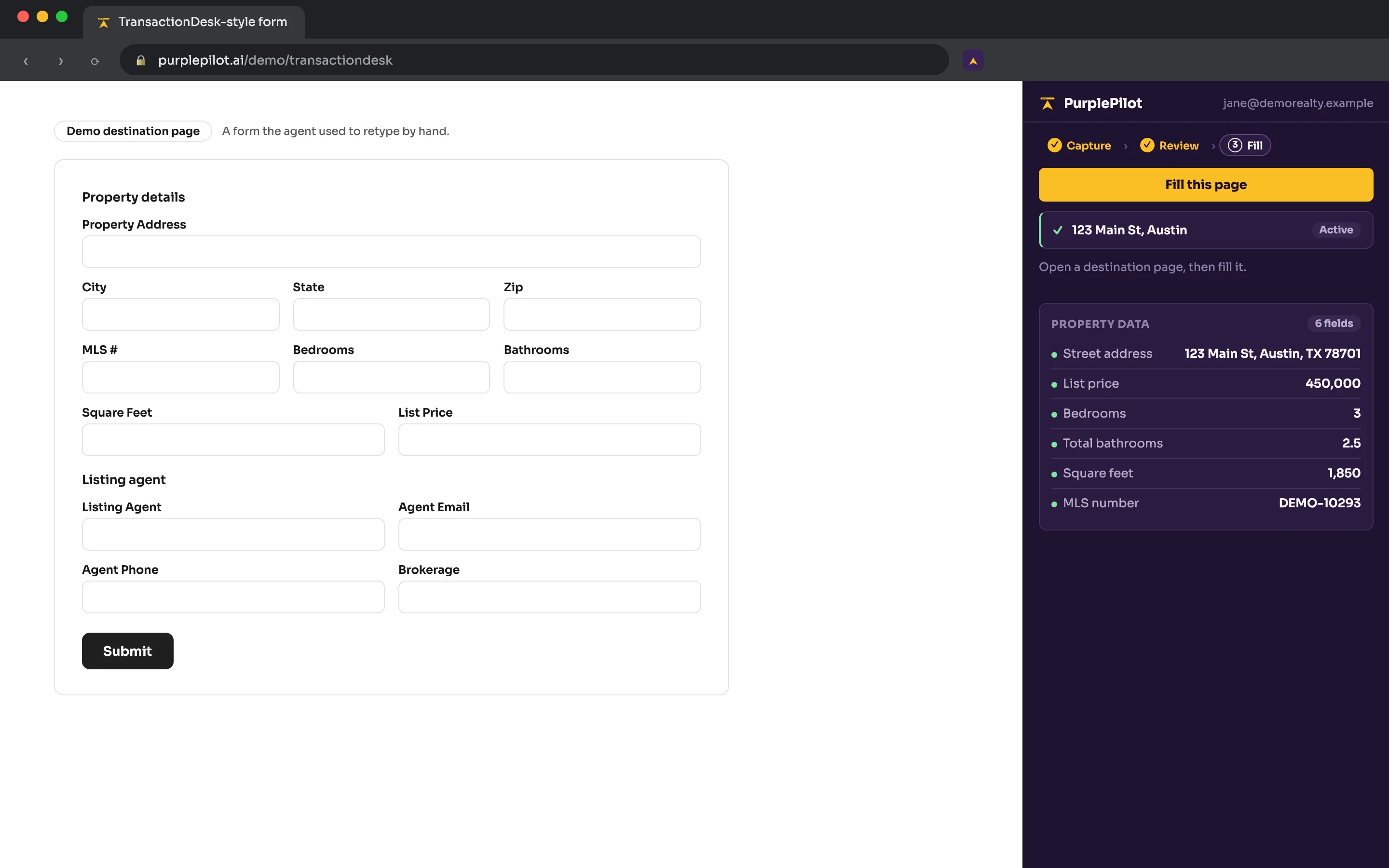Focus the Listing Agent input field
This screenshot has height=868, width=1389.
[233, 534]
